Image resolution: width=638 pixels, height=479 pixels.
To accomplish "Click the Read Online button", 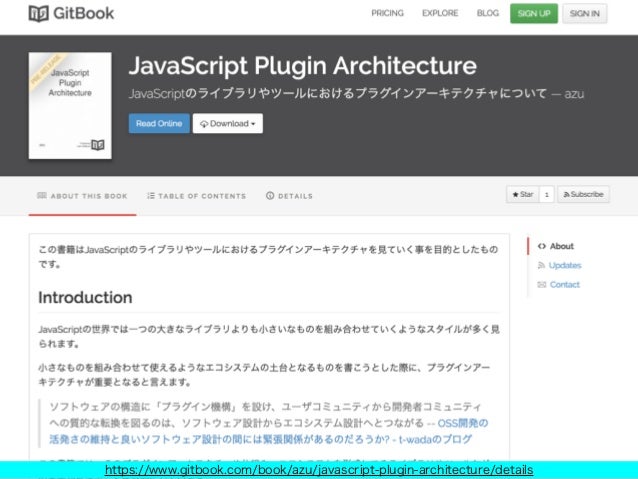I will pyautogui.click(x=159, y=123).
